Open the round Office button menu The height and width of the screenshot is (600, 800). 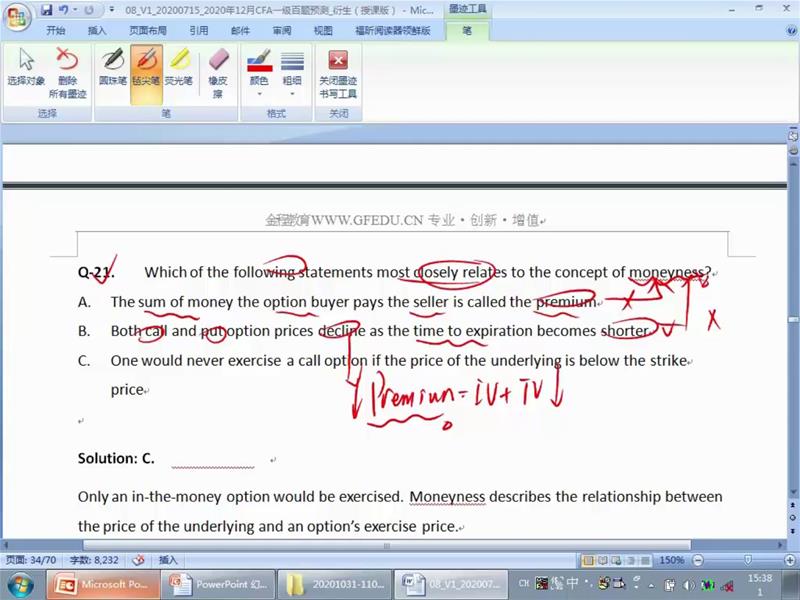(x=17, y=16)
